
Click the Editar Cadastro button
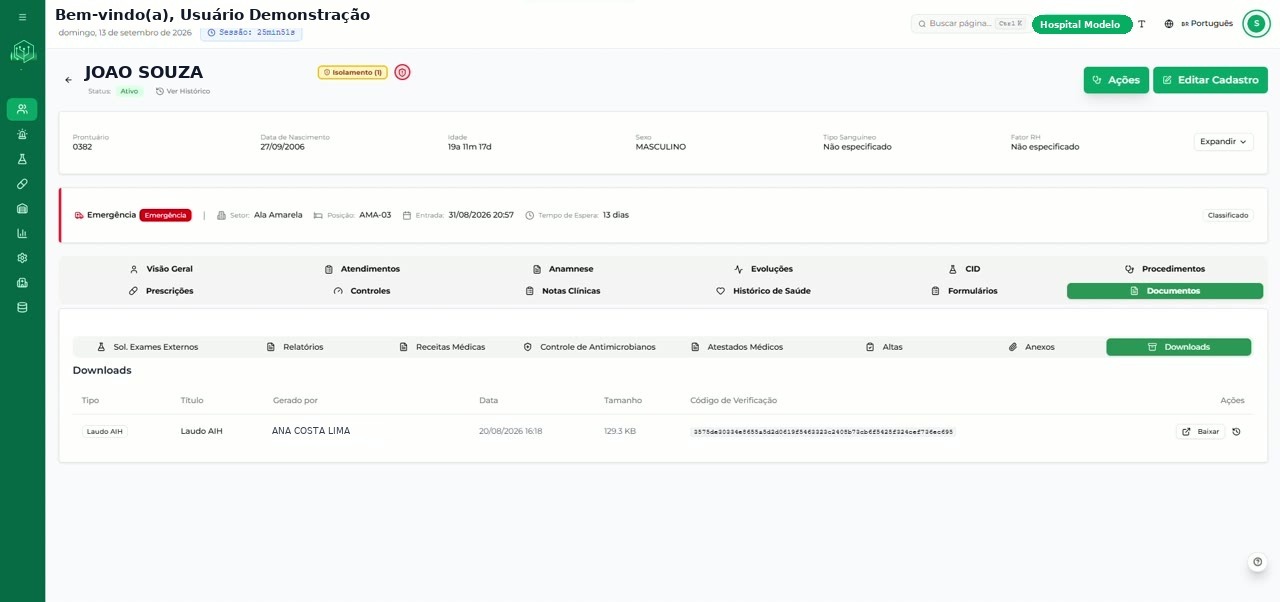pyautogui.click(x=1210, y=80)
